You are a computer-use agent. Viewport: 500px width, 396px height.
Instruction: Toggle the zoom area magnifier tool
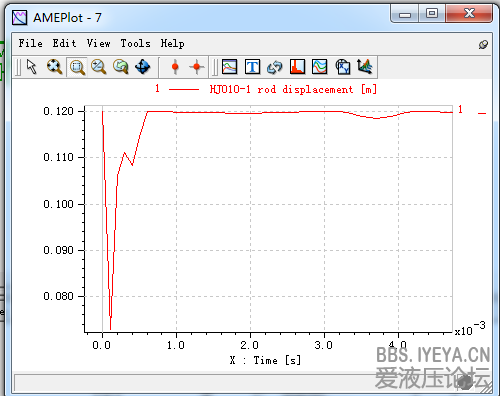click(x=77, y=67)
